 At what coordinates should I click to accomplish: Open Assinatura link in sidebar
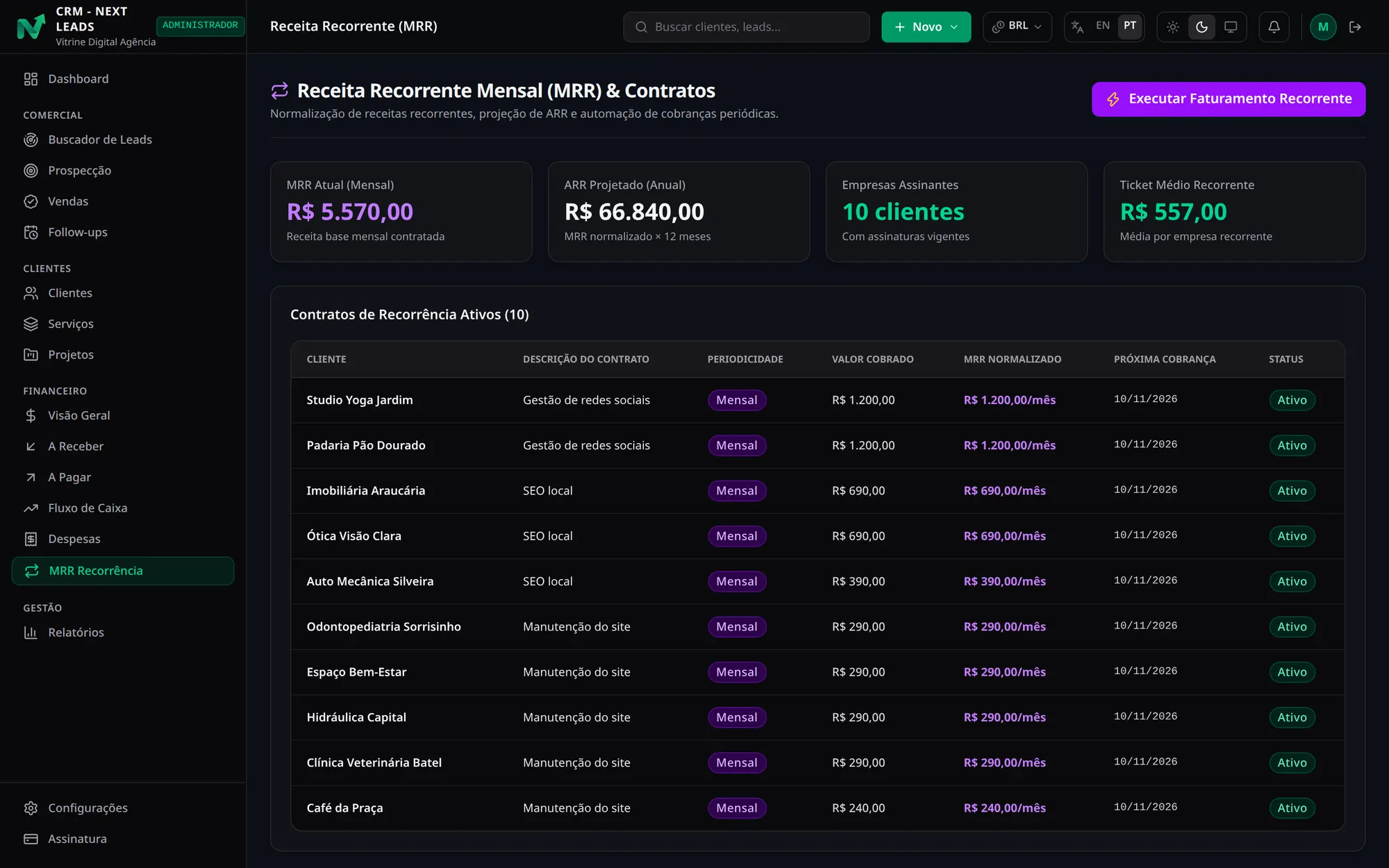tap(123, 839)
